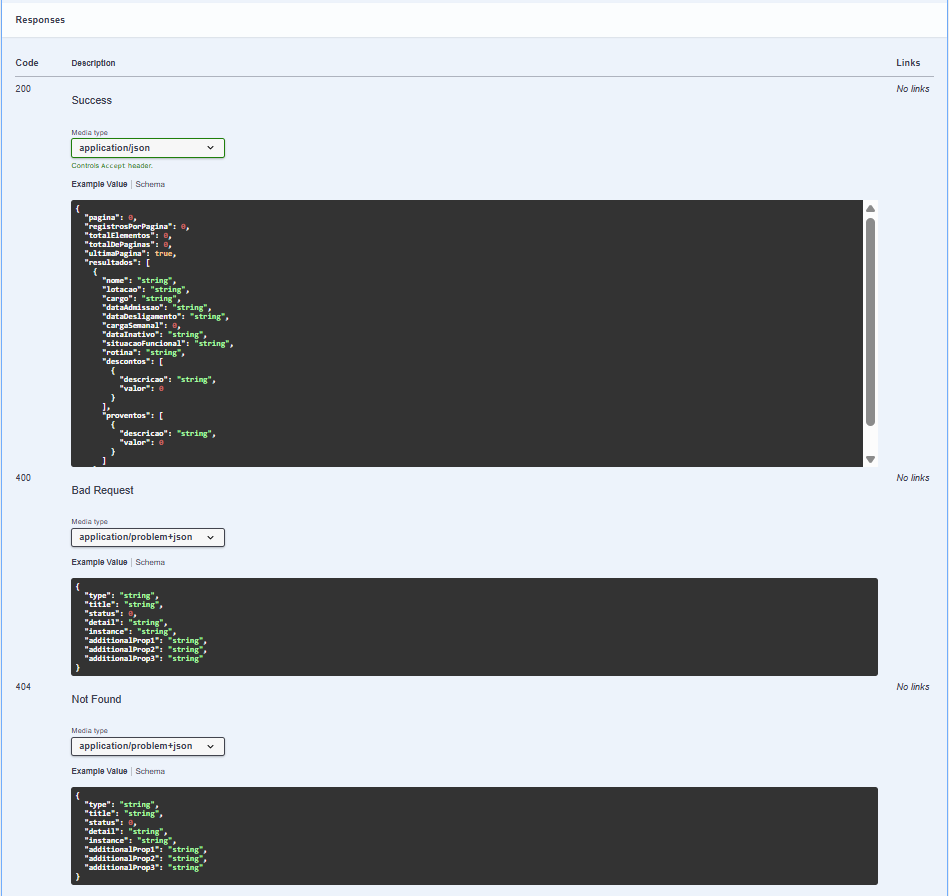The height and width of the screenshot is (896, 949).
Task: Click the "ultimaPagina": true line
Action: [x=130, y=254]
